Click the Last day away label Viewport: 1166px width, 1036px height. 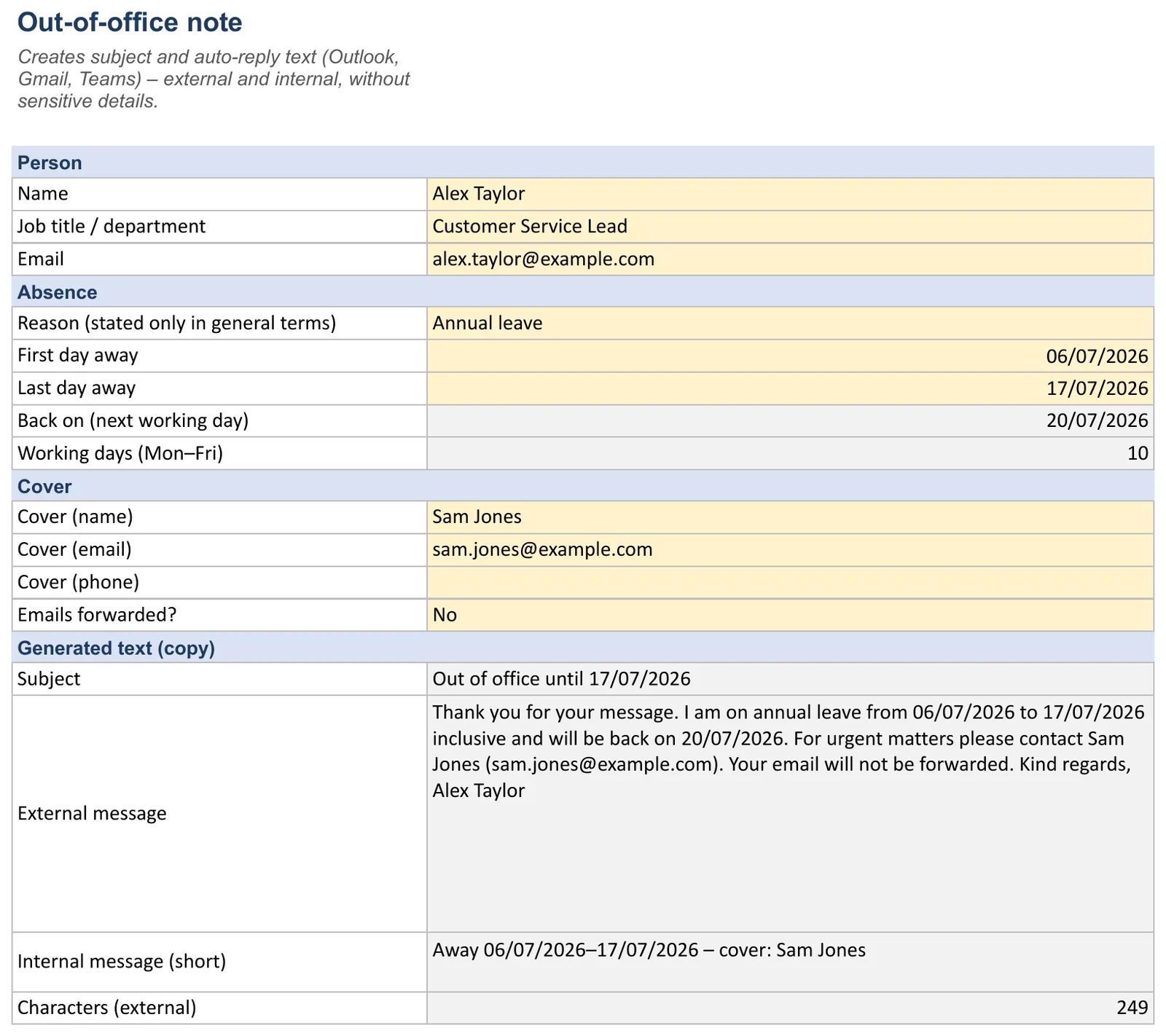[x=77, y=388]
